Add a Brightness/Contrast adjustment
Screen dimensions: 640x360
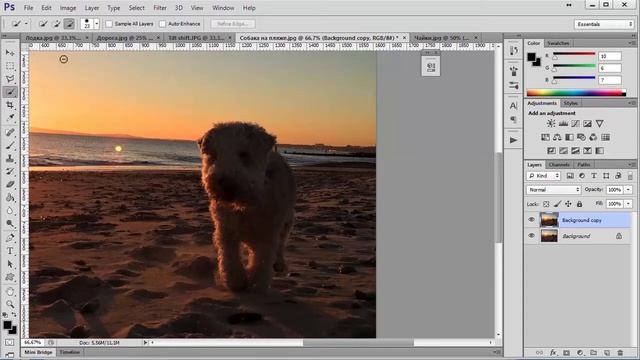[x=551, y=124]
